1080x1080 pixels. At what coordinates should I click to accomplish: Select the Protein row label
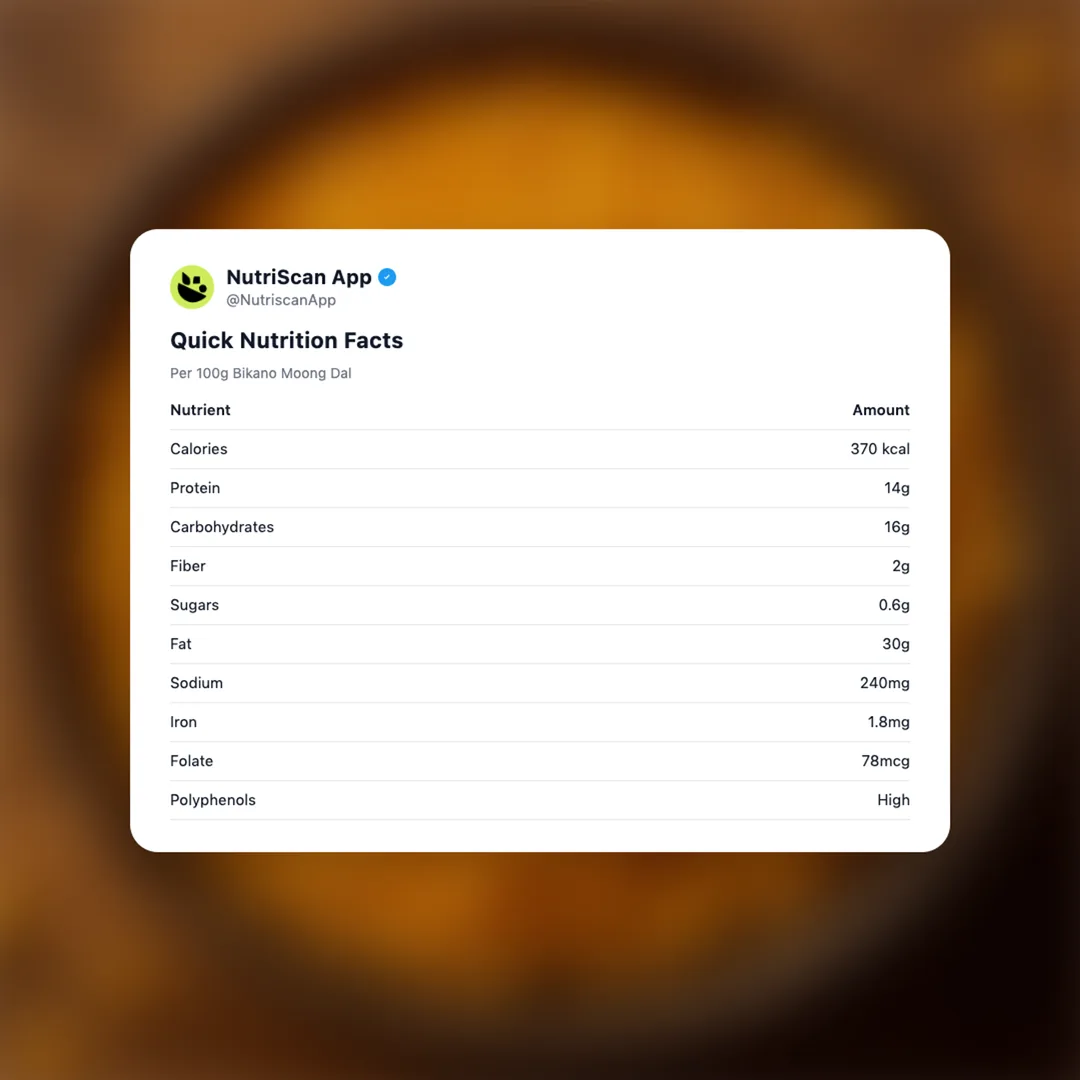coord(195,488)
